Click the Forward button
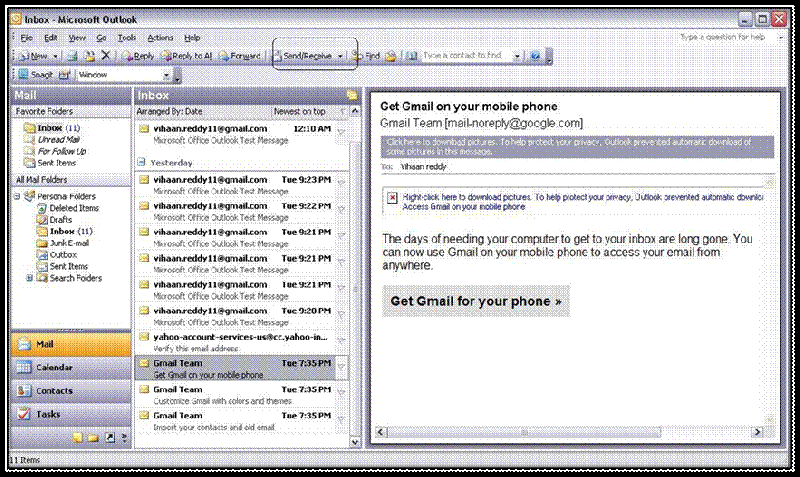 (240, 56)
